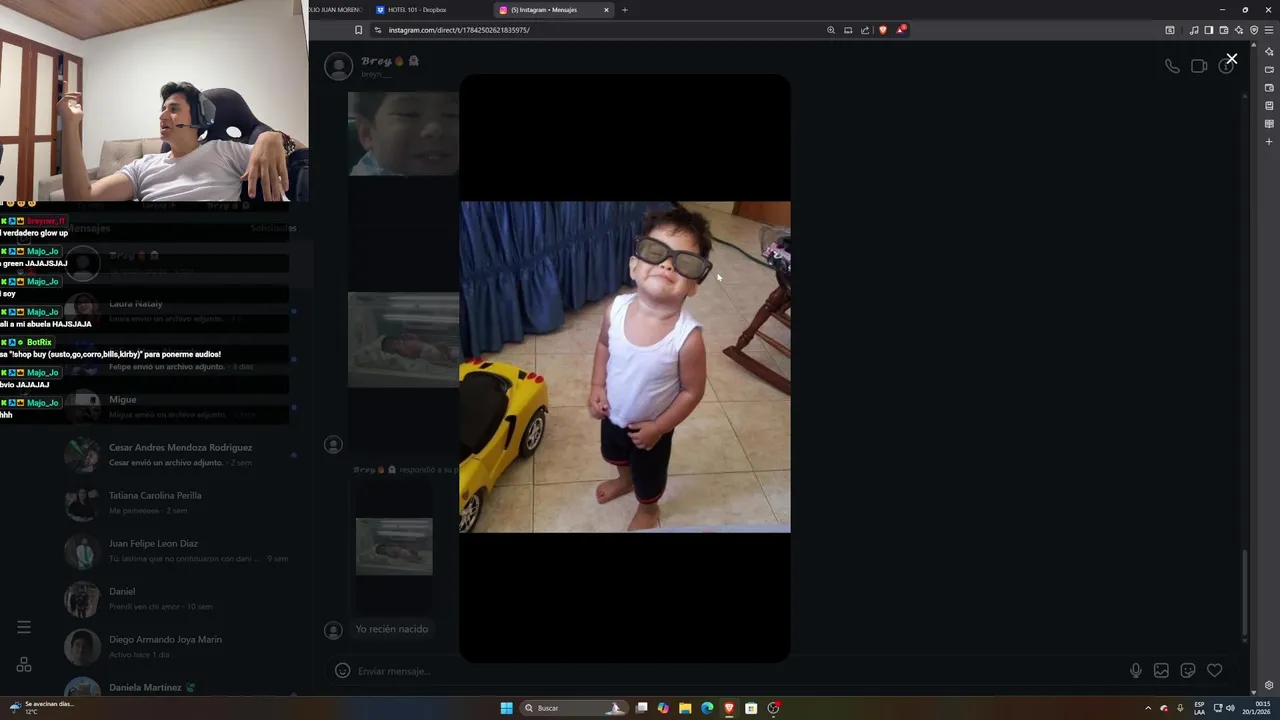This screenshot has height=720, width=1280.
Task: Start a video call in the chat header
Action: pyautogui.click(x=1199, y=66)
